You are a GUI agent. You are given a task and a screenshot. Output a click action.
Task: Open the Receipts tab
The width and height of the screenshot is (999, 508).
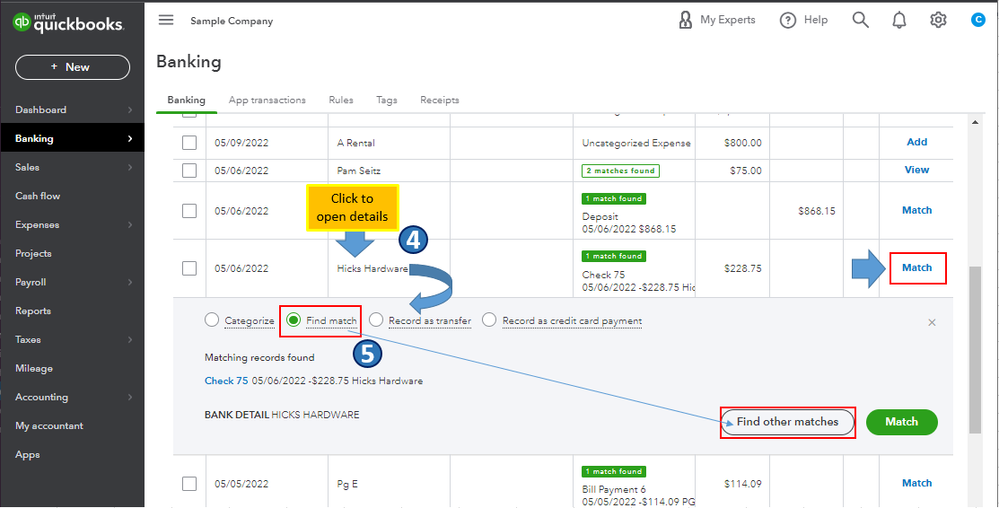[440, 100]
